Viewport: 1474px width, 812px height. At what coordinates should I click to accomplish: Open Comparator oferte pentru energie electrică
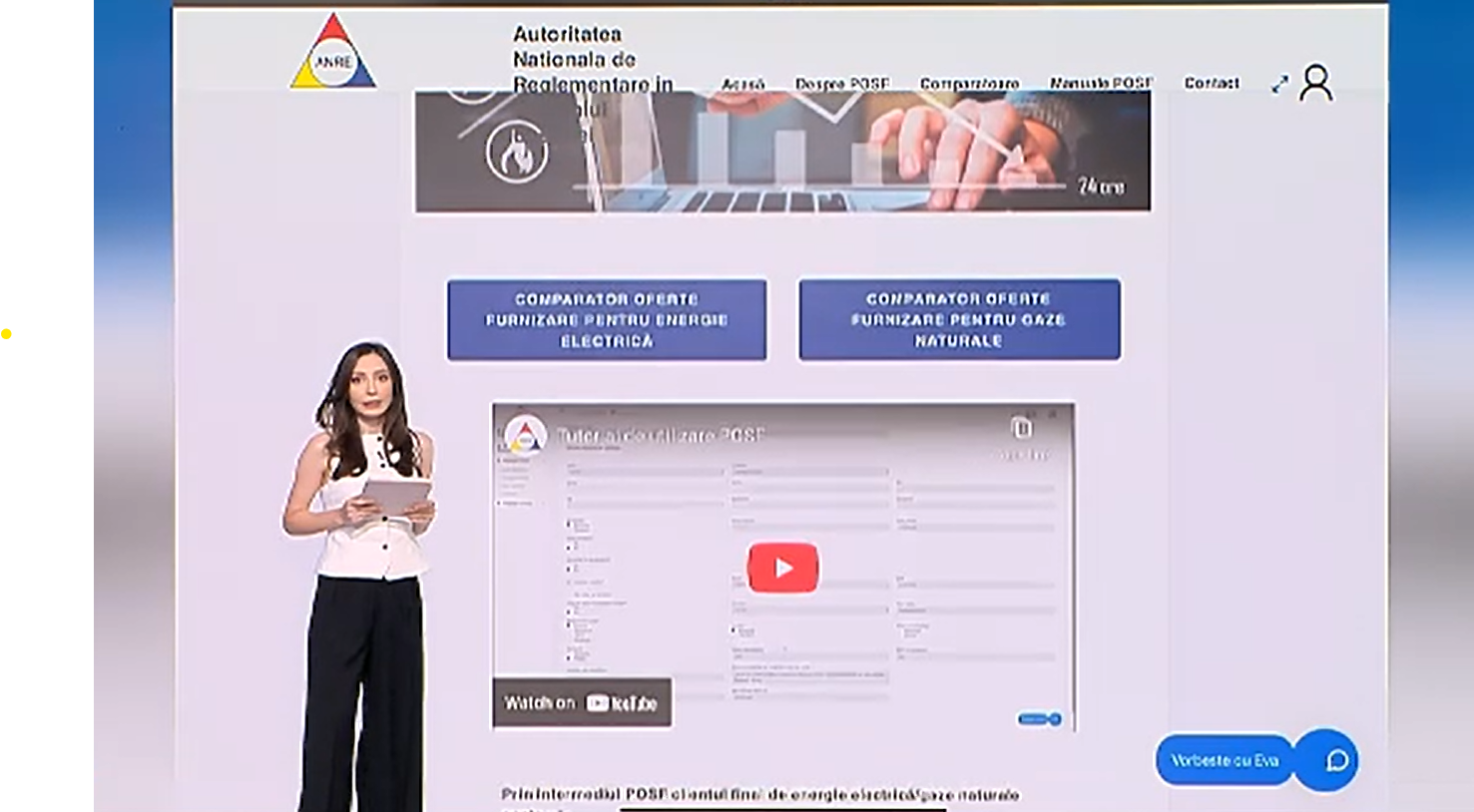click(607, 320)
